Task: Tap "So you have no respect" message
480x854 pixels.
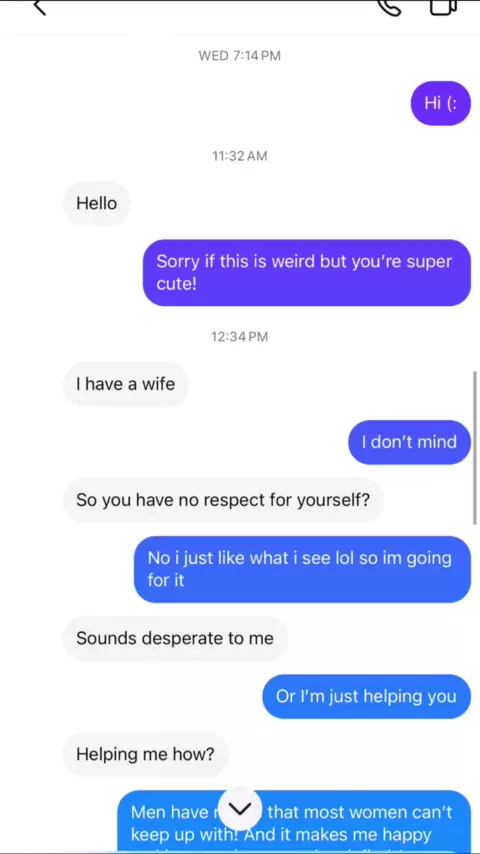Action: 223,500
